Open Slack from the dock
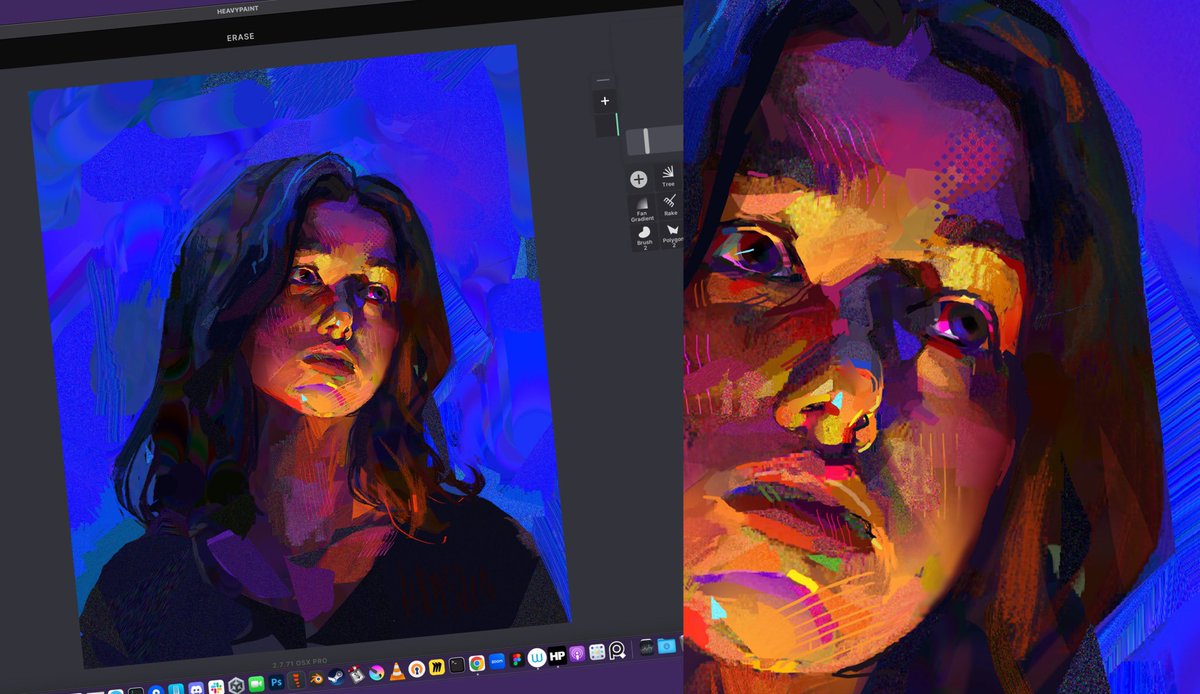Viewport: 1200px width, 694px height. tap(216, 687)
